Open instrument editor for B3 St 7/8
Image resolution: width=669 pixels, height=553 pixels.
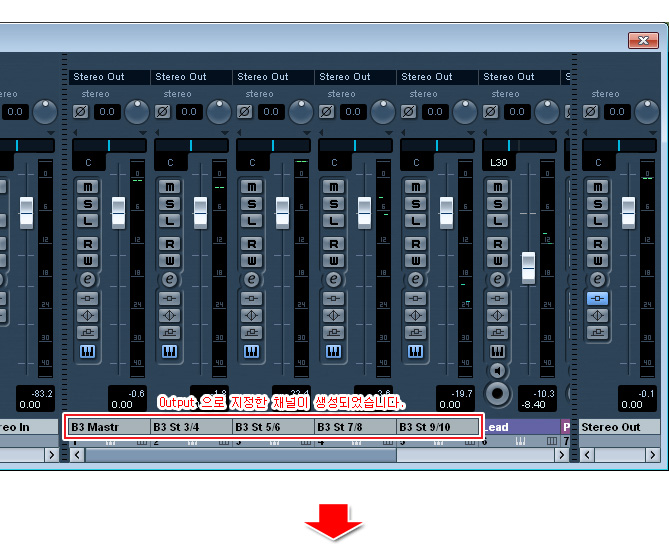click(333, 352)
